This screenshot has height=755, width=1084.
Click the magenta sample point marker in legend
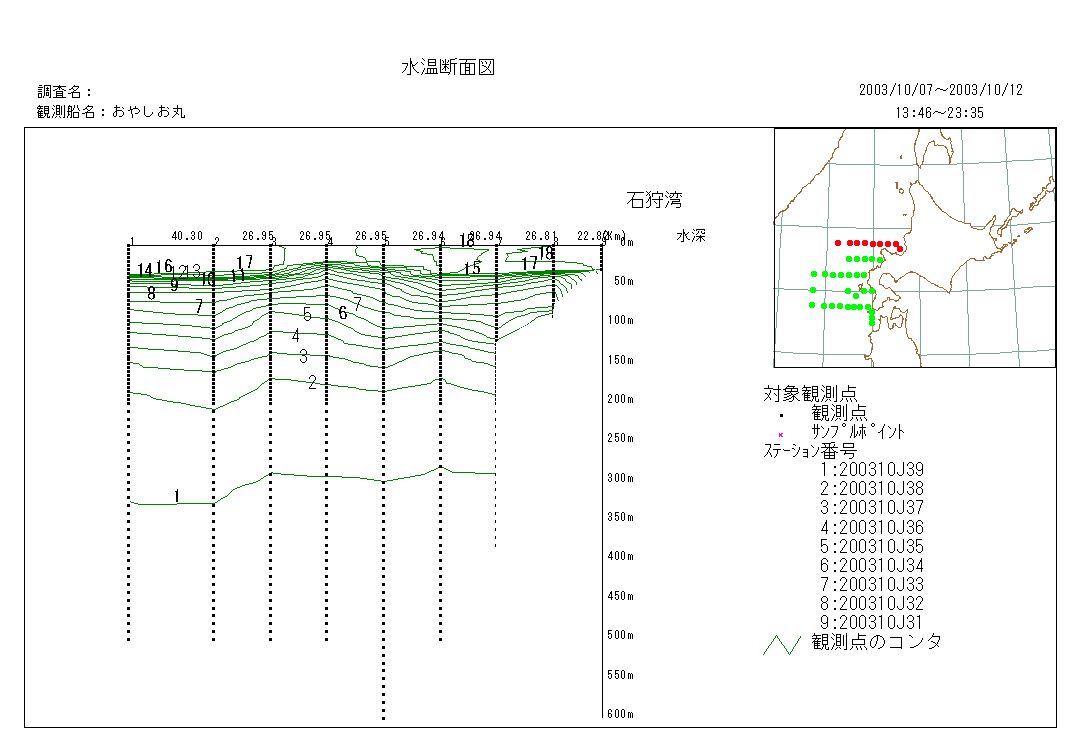click(x=780, y=434)
